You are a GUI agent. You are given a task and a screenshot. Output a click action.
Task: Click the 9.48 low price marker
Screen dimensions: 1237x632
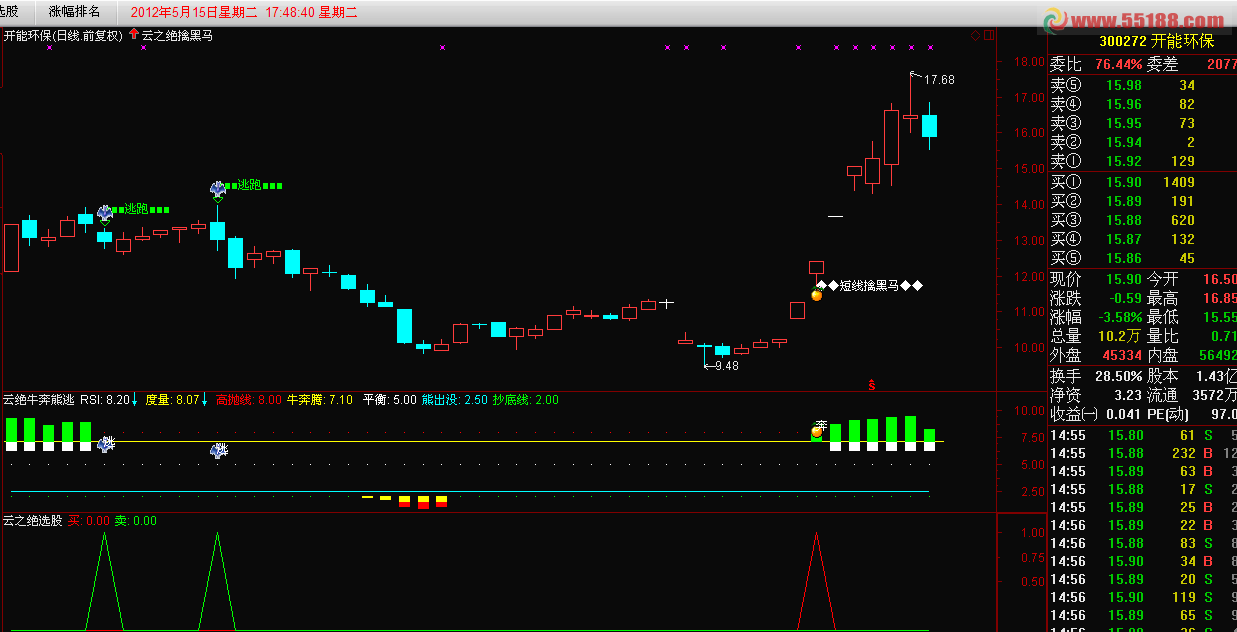(x=724, y=366)
